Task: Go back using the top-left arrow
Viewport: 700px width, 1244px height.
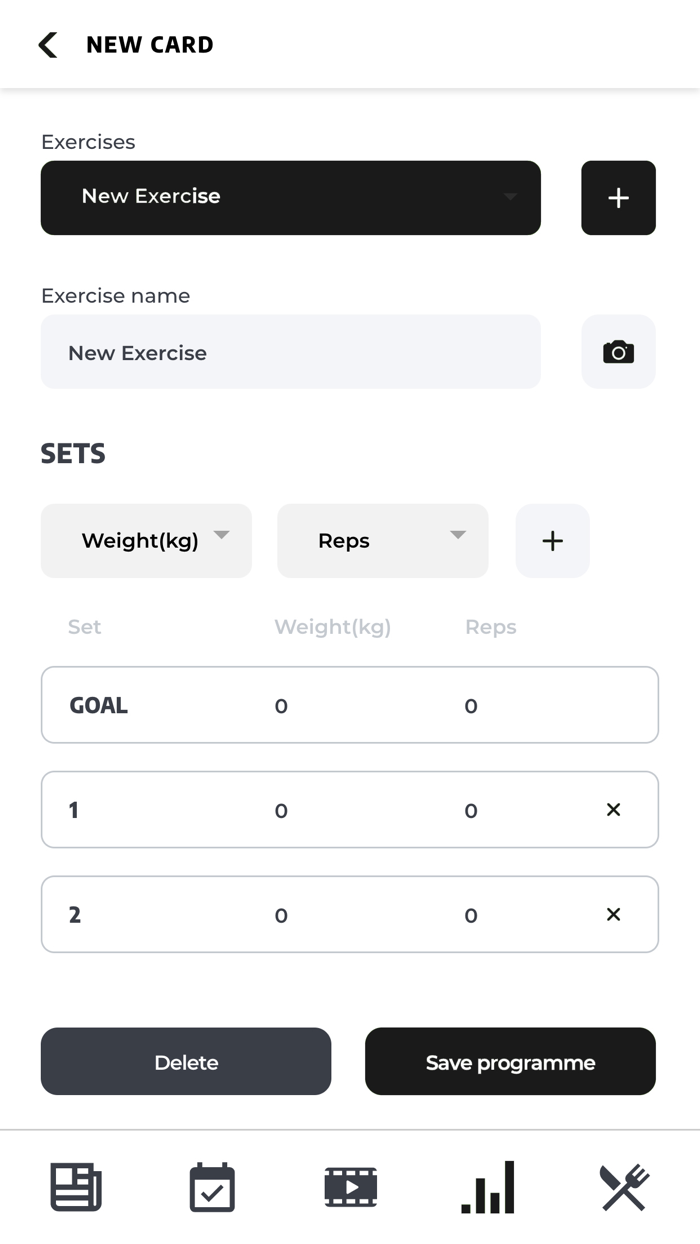Action: pos(47,45)
